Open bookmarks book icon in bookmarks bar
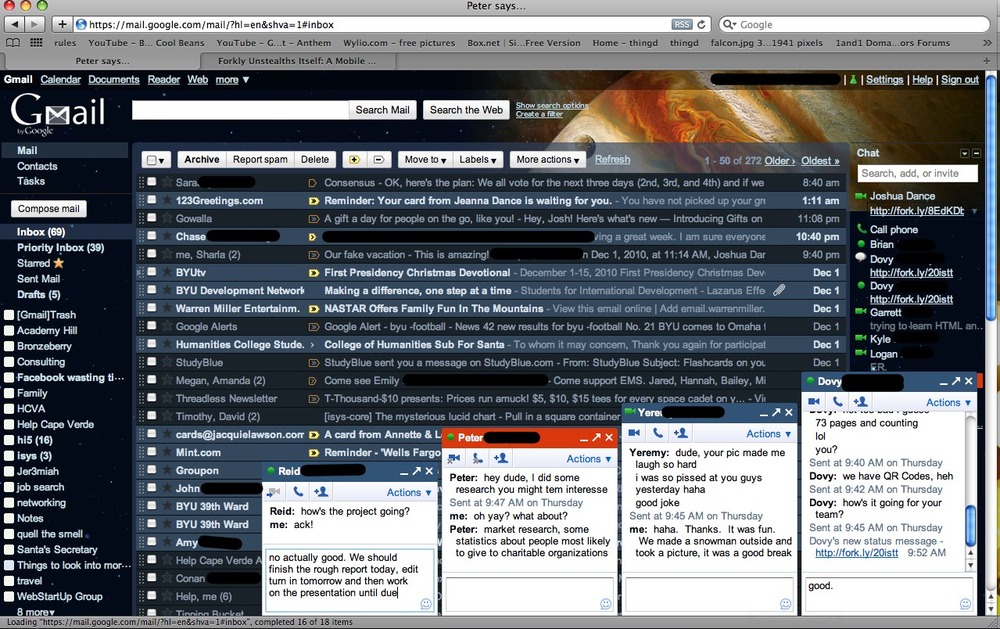The width and height of the screenshot is (1000, 629). point(12,43)
